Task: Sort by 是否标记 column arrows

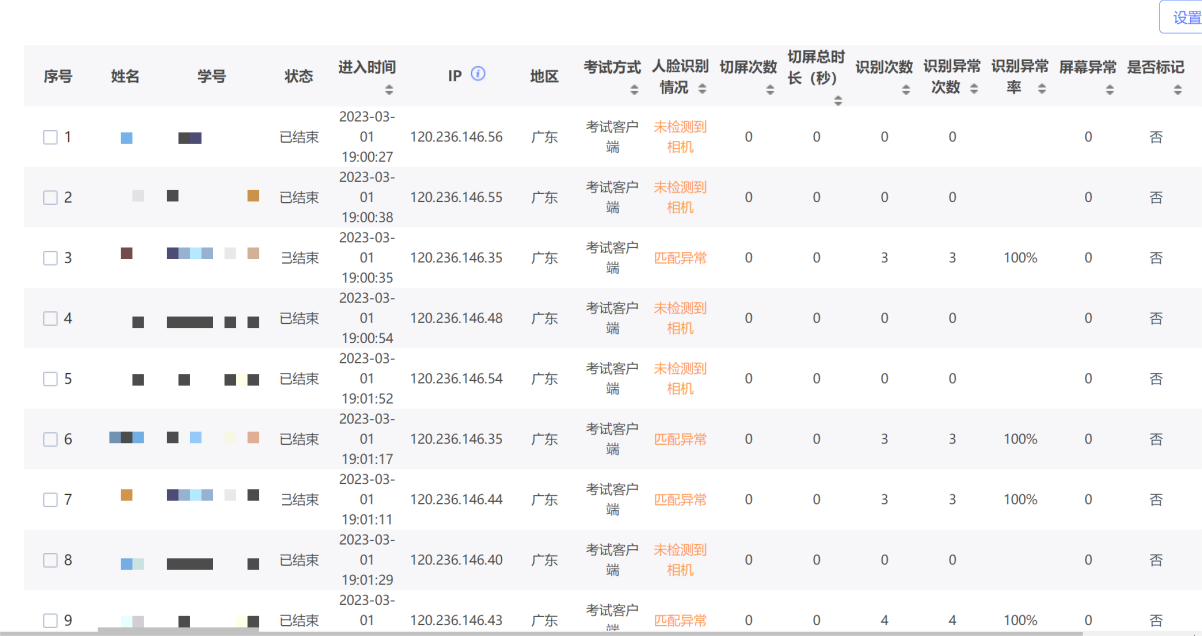Action: click(x=1178, y=90)
